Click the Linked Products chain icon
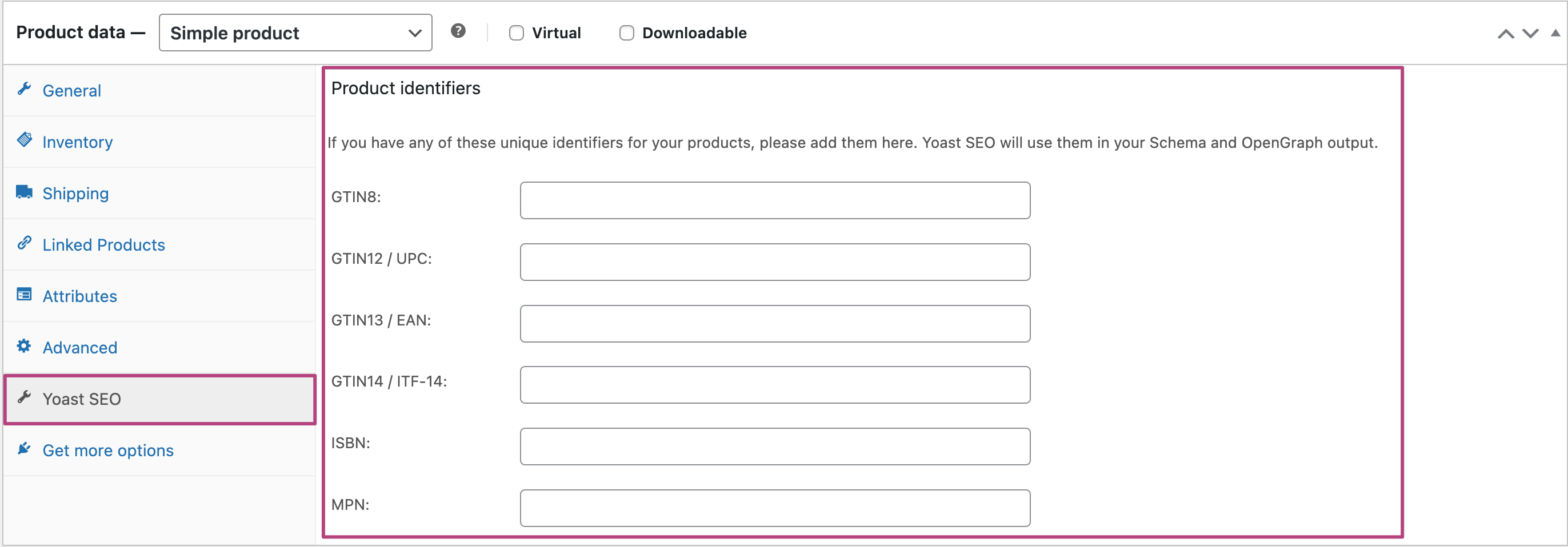This screenshot has height=547, width=1568. (x=25, y=243)
